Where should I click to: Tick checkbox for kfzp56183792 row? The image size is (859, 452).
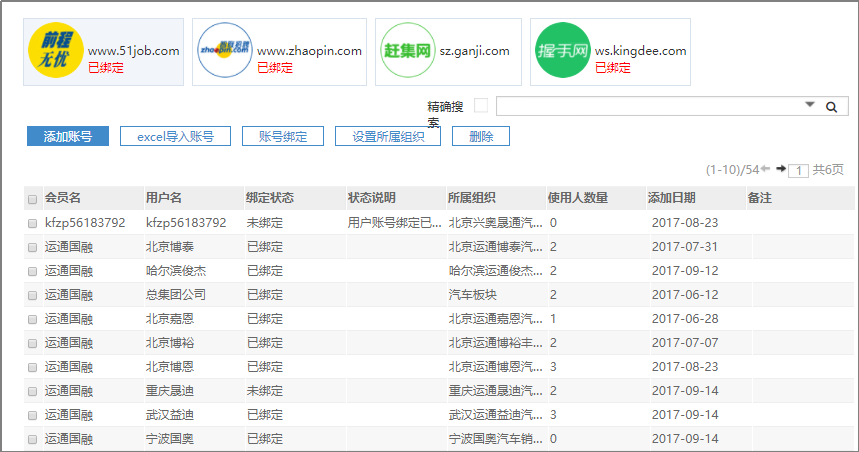pos(33,223)
